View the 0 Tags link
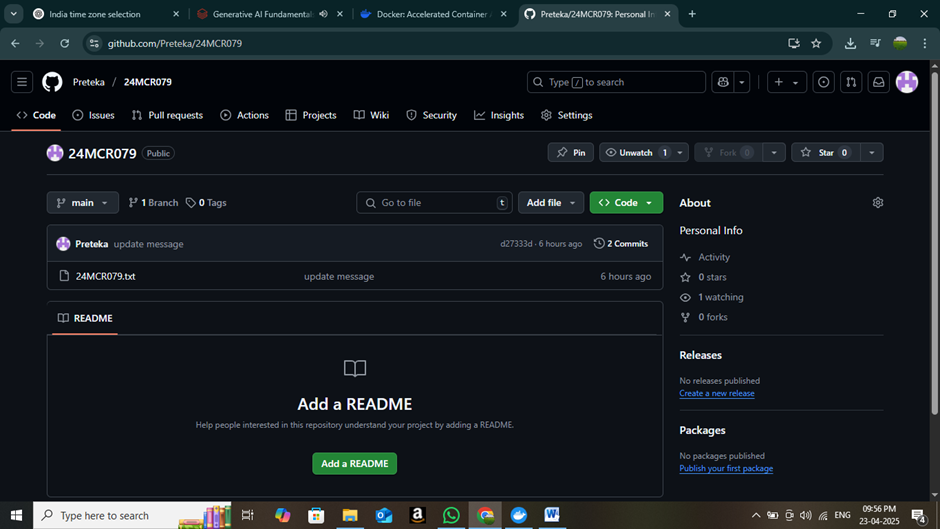Screen dimensions: 940x529 [x=206, y=203]
